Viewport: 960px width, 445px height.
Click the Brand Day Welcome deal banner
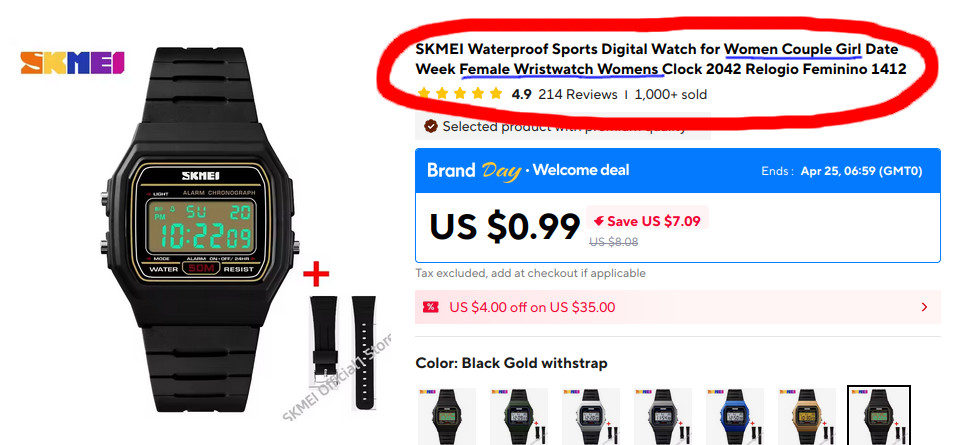[678, 171]
